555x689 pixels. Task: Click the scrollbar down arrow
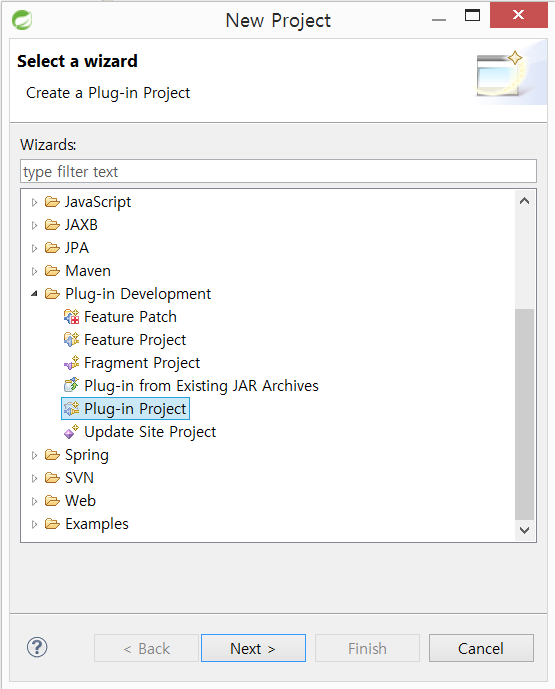(524, 530)
